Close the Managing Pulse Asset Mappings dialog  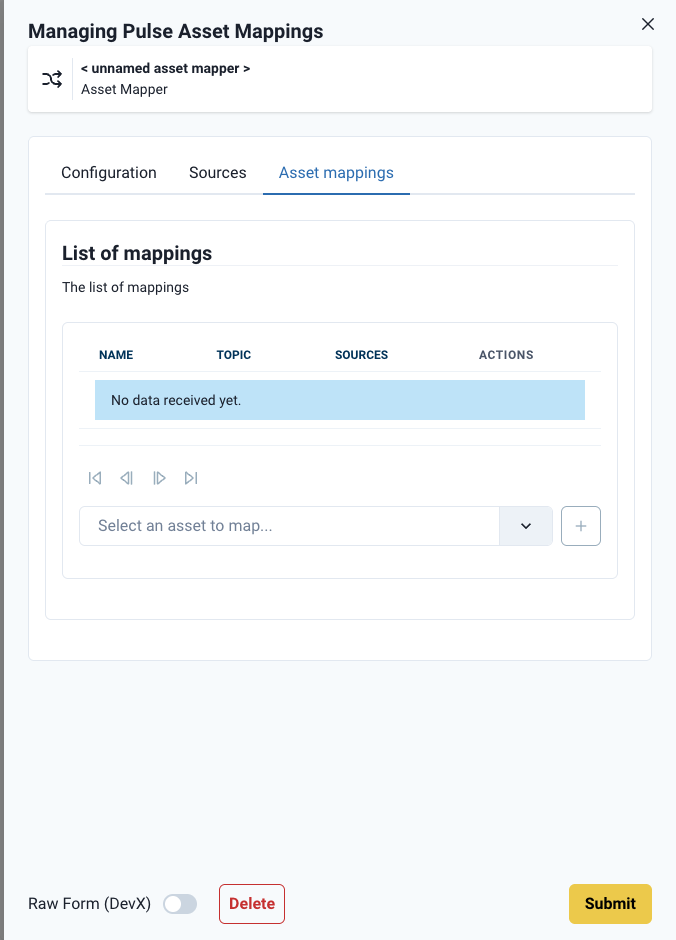coord(647,23)
